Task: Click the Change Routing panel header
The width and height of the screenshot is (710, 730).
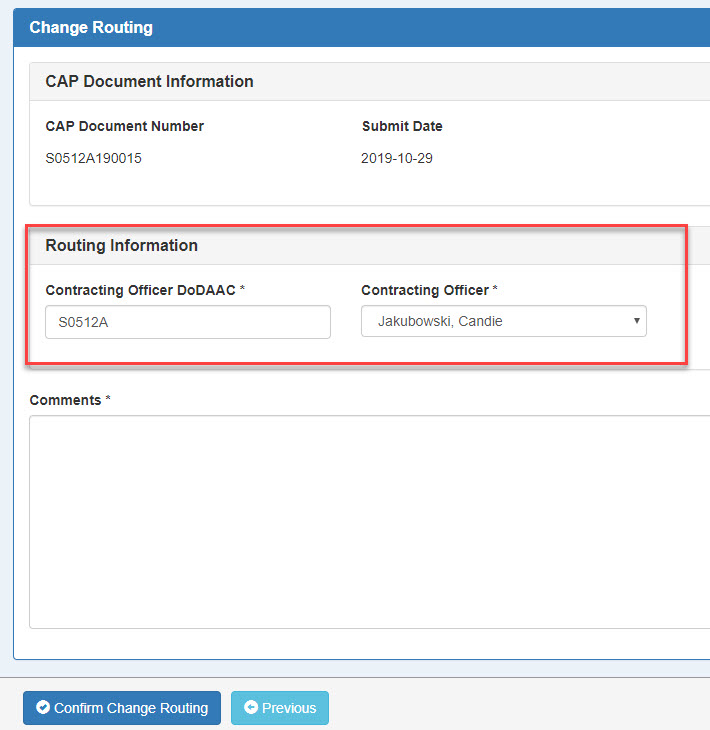Action: pyautogui.click(x=91, y=28)
